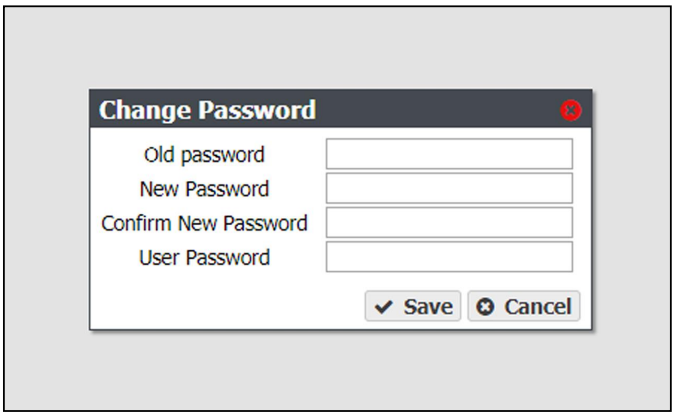Screen dimensions: 676x419
Task: Activate the User Password input field
Action: tap(449, 257)
